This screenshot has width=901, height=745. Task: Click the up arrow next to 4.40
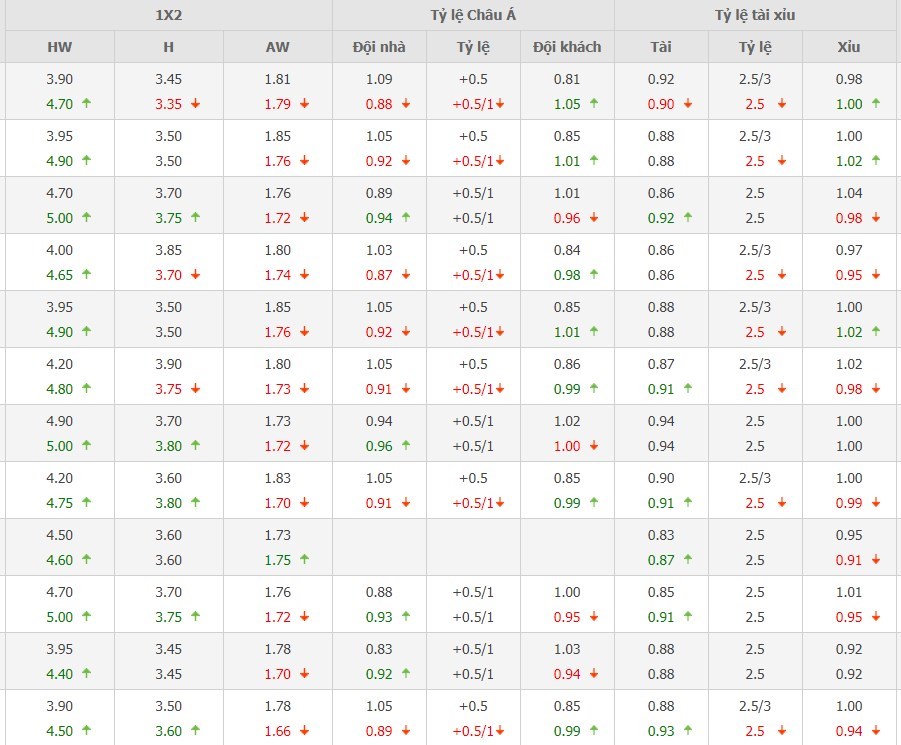point(87,674)
